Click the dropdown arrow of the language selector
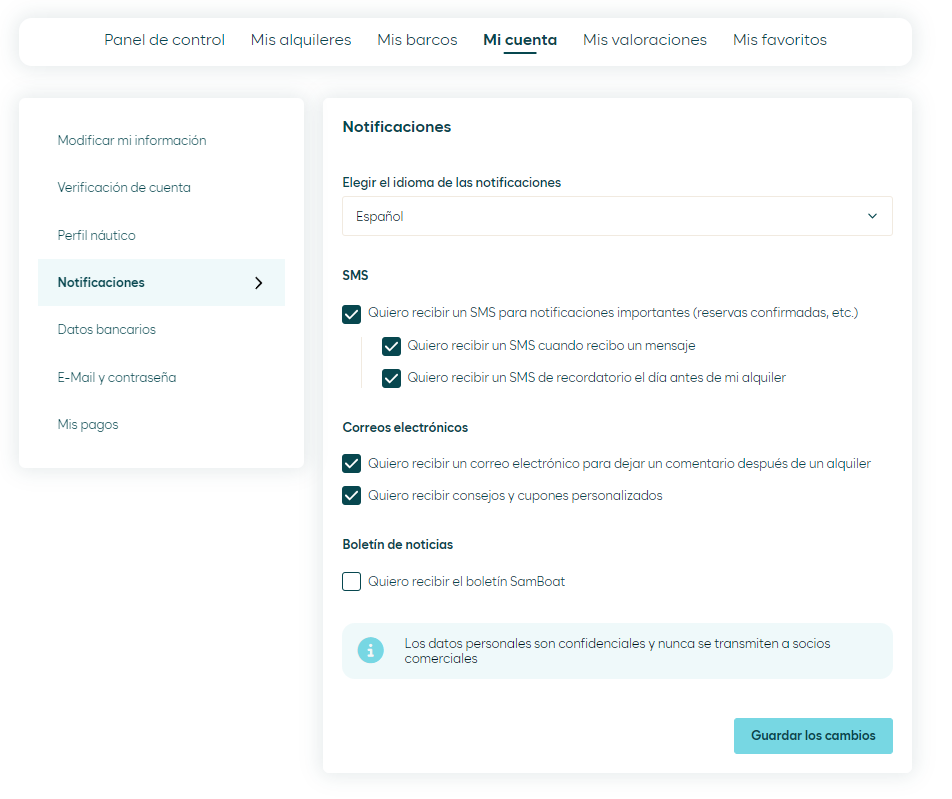Screen dimensions: 952x799 click(x=872, y=216)
